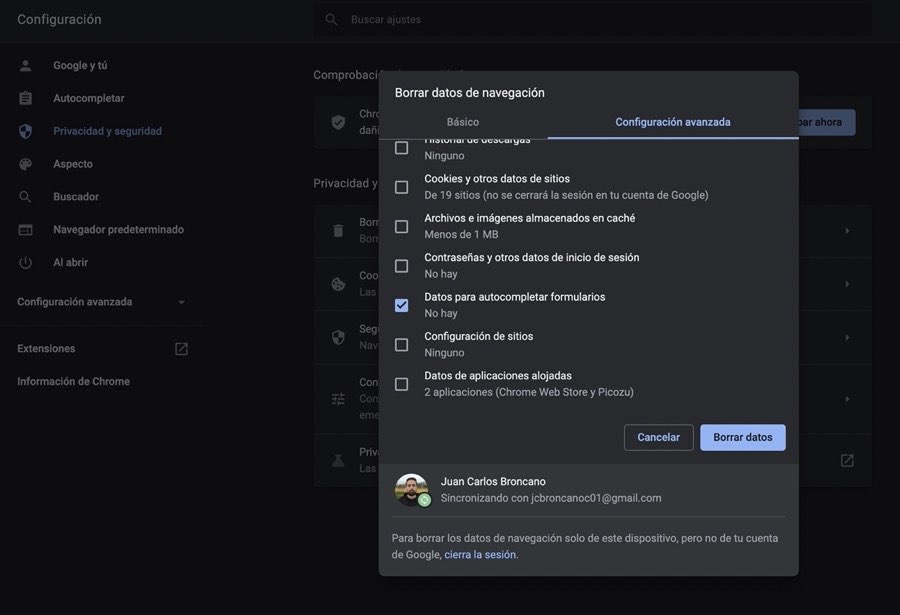Switch to the Básico tab
900x615 pixels.
click(463, 122)
